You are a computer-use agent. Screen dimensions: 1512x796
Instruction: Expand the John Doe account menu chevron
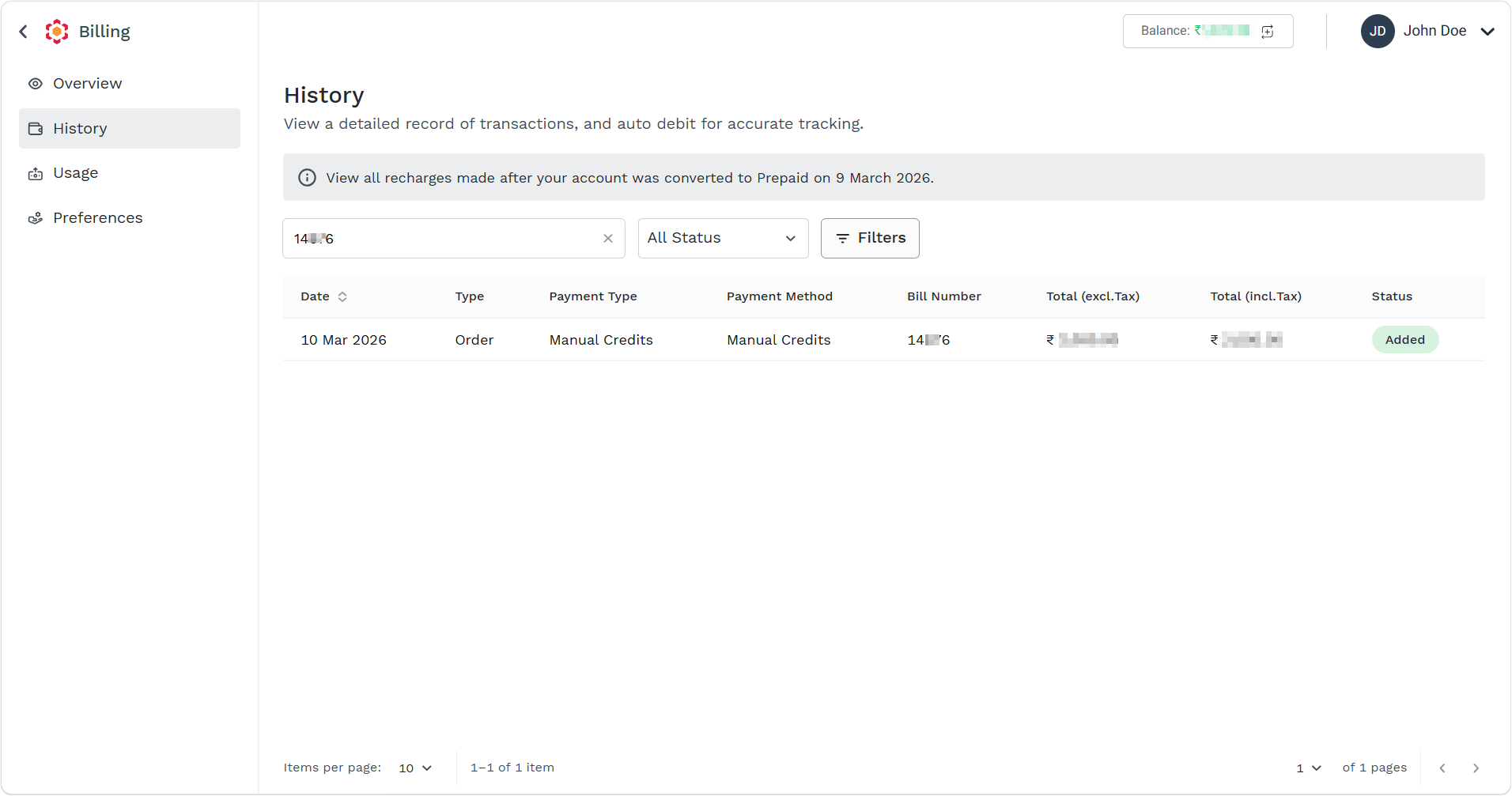[x=1487, y=32]
